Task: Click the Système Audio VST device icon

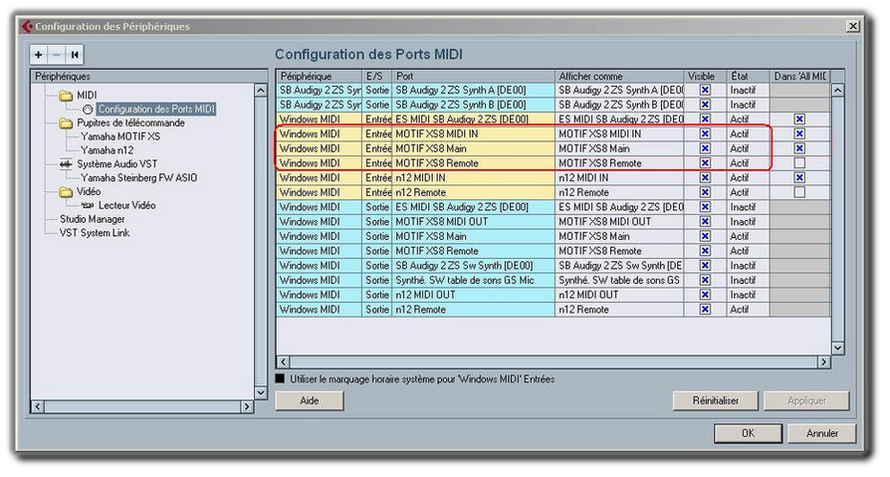Action: 66,164
